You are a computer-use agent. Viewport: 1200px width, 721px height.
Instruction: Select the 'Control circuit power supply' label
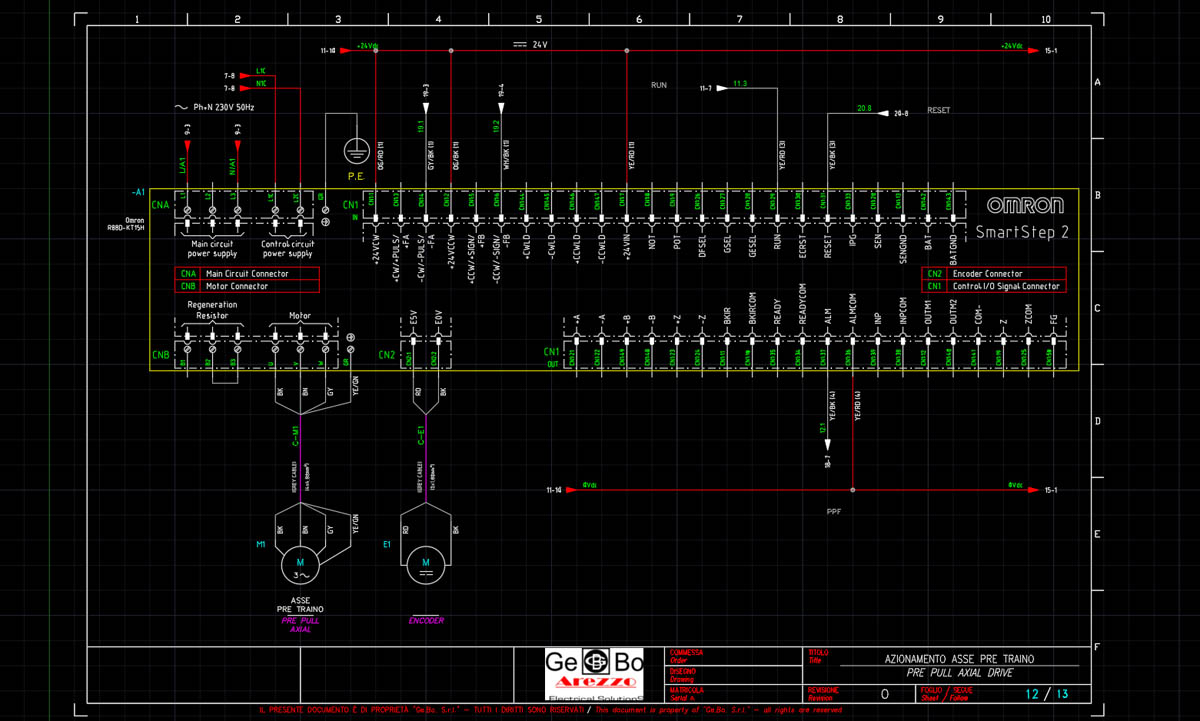(x=289, y=248)
